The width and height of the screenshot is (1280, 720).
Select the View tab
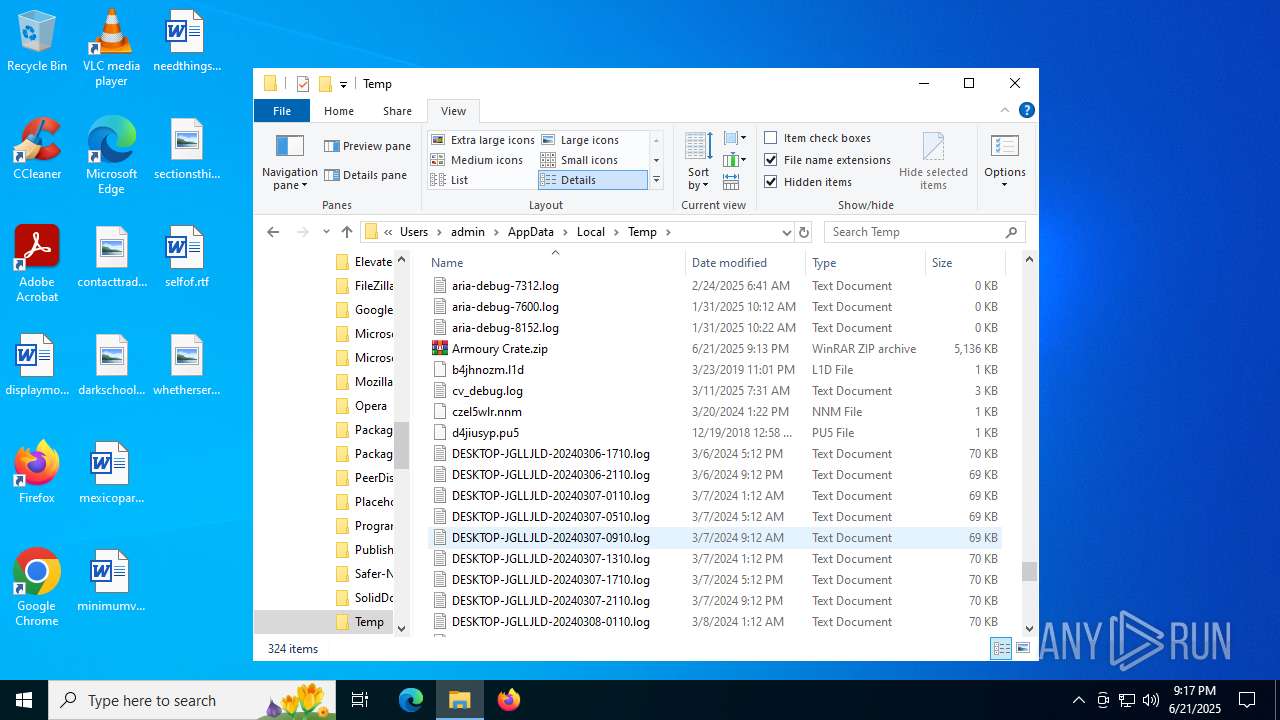pos(453,111)
